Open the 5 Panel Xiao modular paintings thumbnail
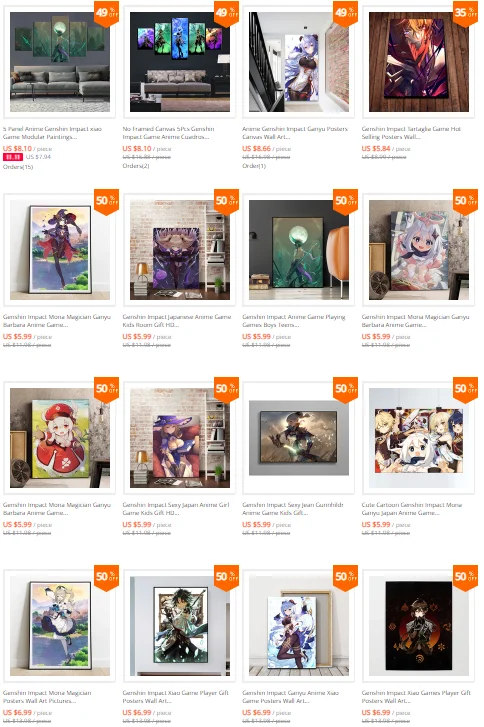484x727 pixels. [60, 62]
